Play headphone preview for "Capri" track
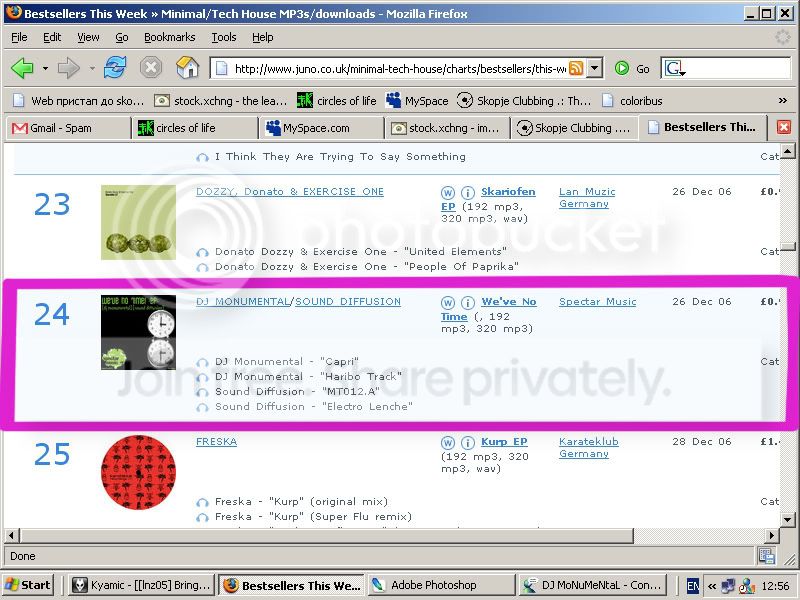 pos(203,362)
